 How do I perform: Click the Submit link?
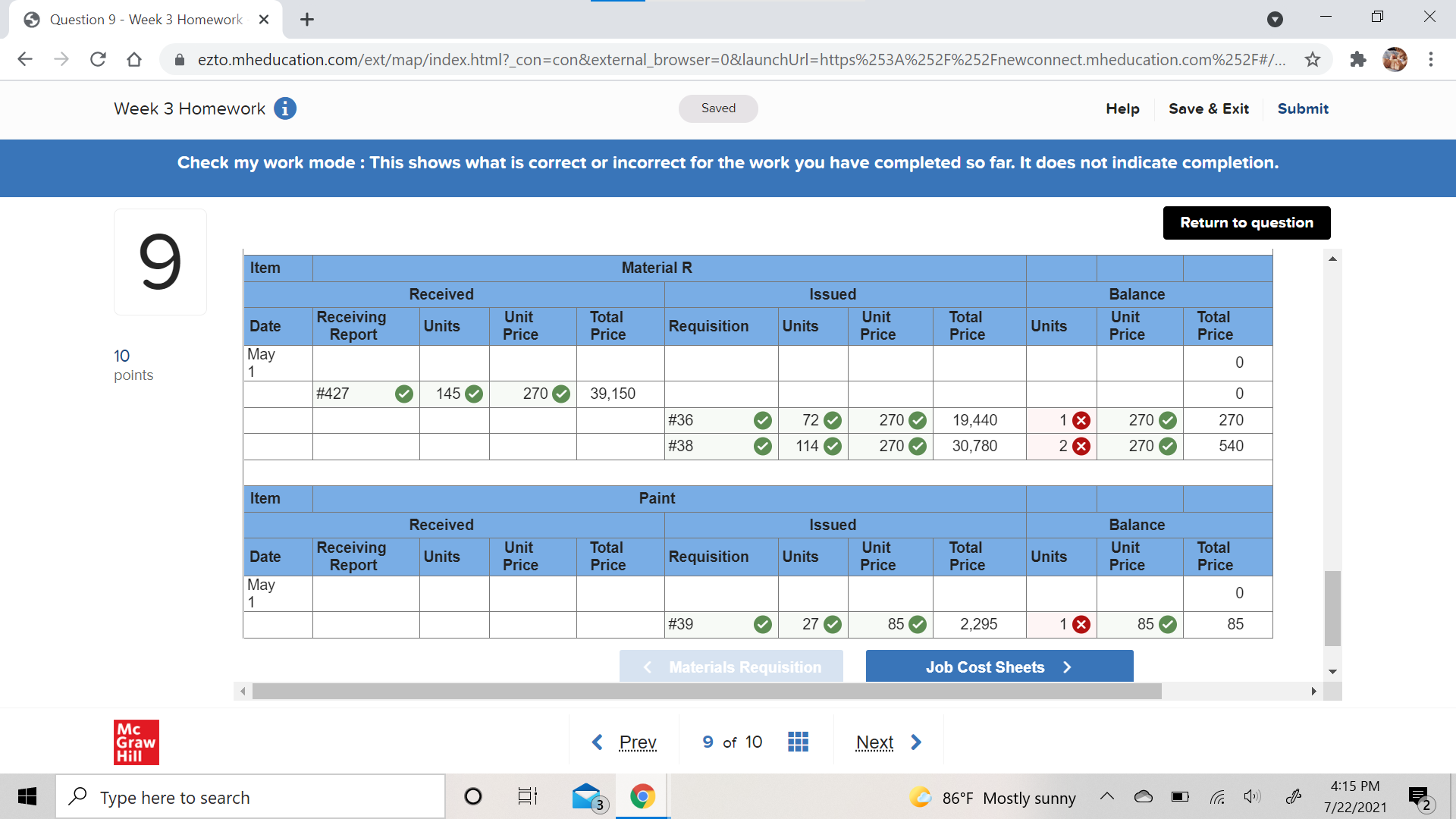1302,108
